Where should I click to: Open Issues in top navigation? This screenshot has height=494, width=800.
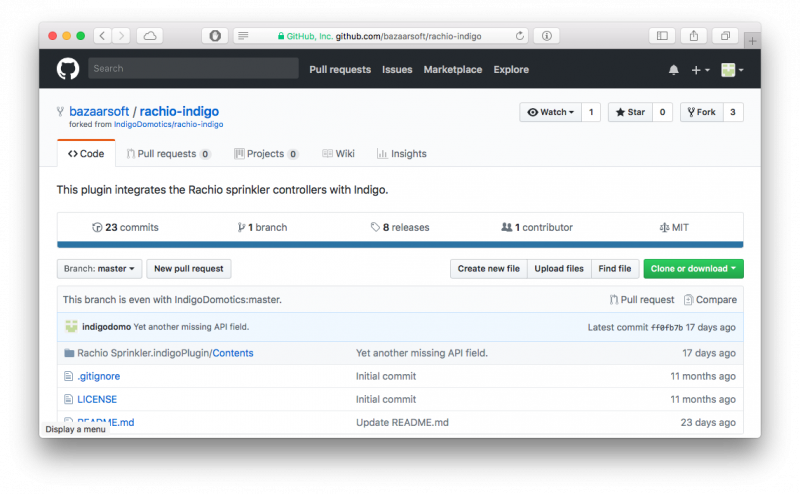(397, 69)
